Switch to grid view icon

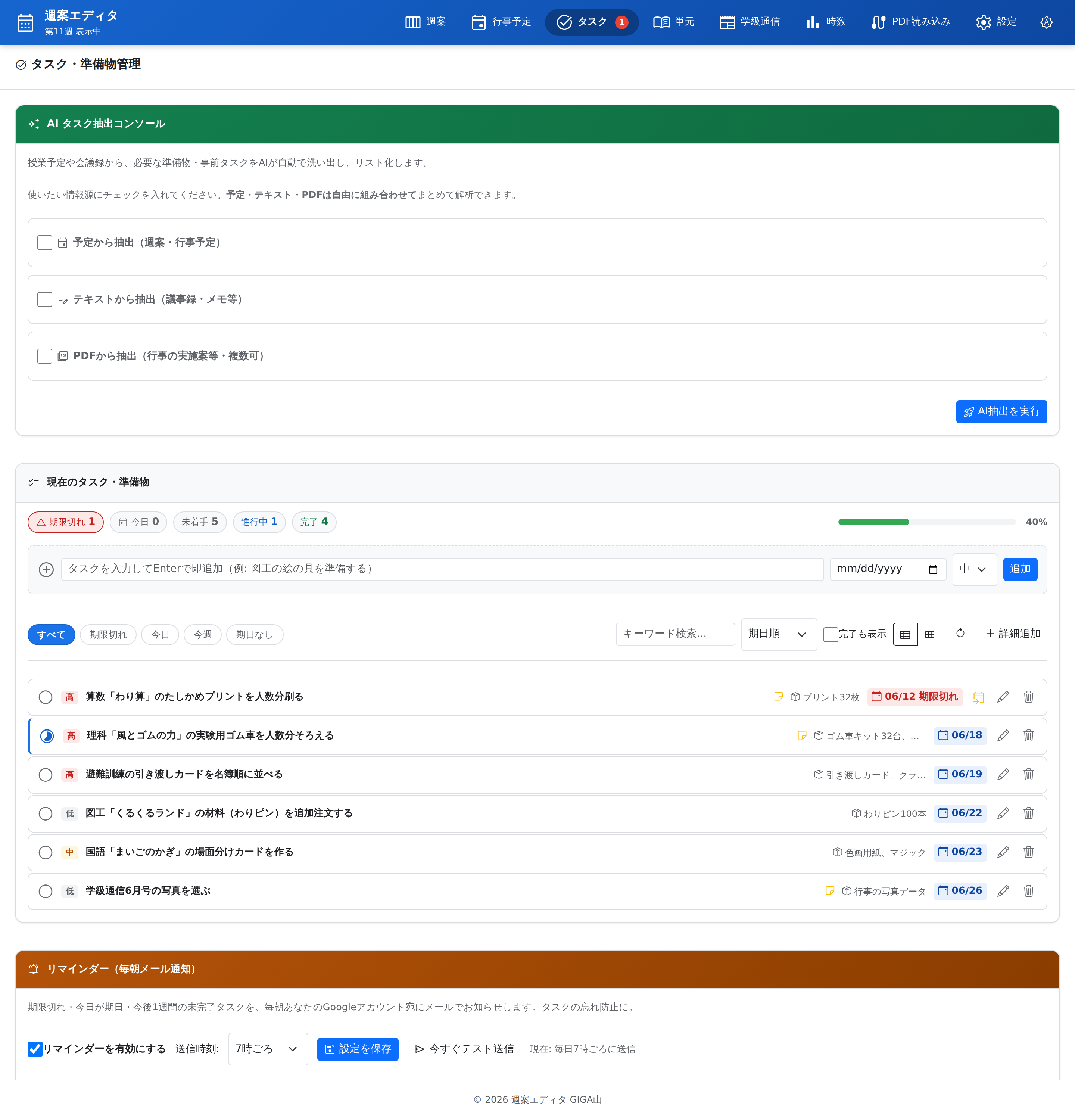[x=930, y=634]
